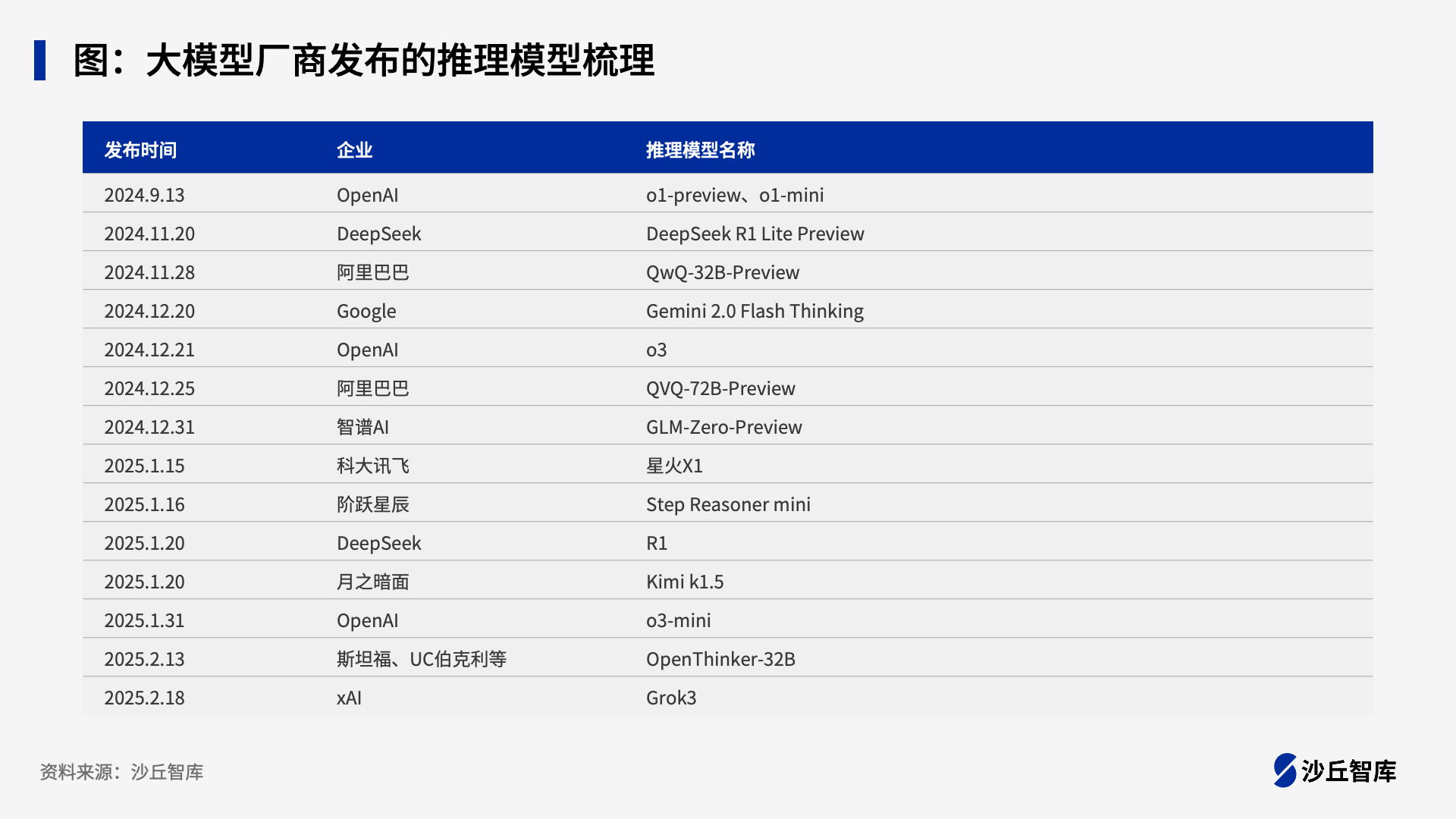
Task: Select the QVQ-72B-Preview cell
Action: tap(720, 388)
